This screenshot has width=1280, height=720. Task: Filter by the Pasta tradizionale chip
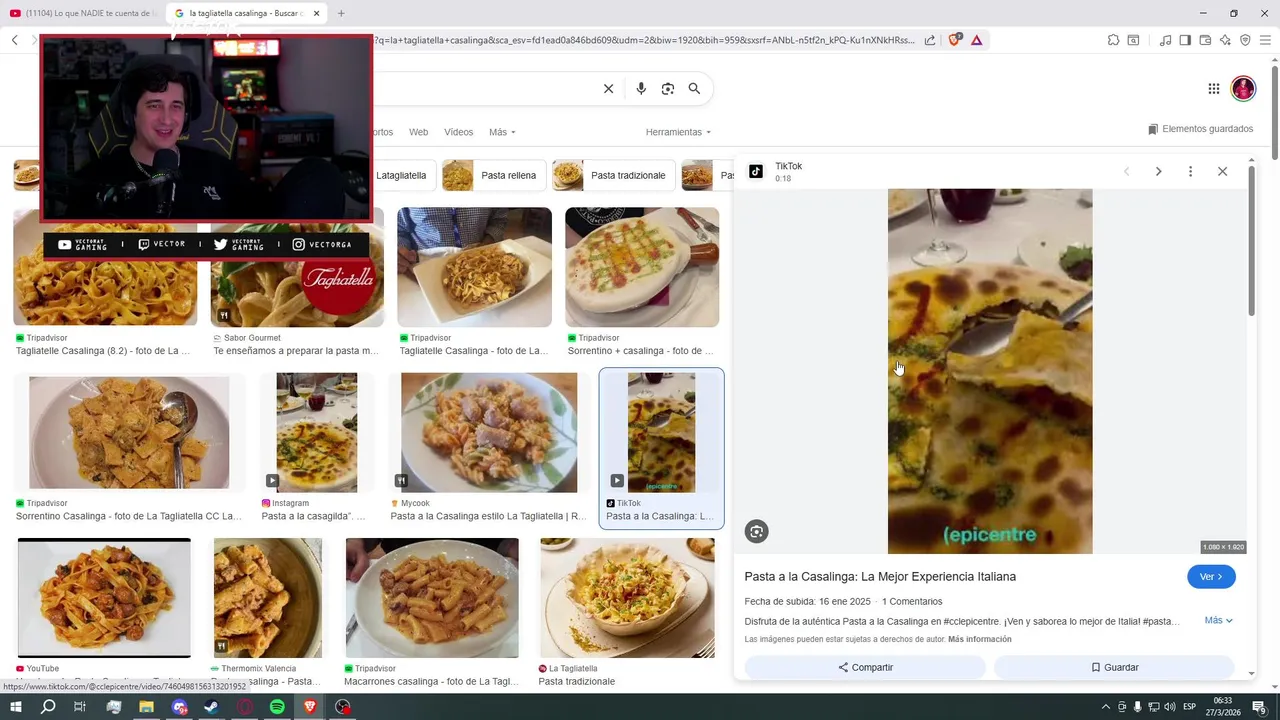point(613,175)
